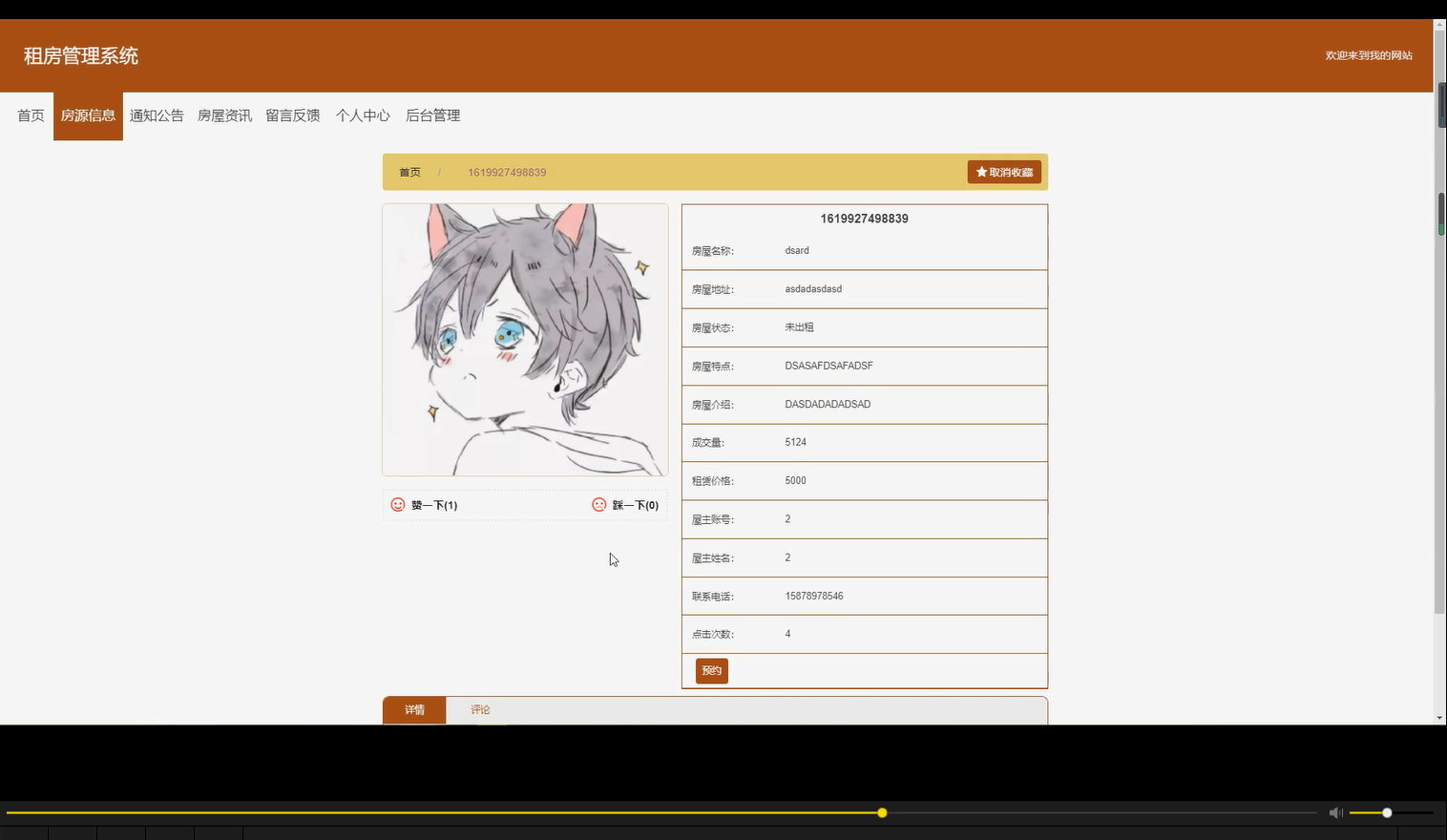Select the 详情 details tab
1447x840 pixels.
coord(414,710)
